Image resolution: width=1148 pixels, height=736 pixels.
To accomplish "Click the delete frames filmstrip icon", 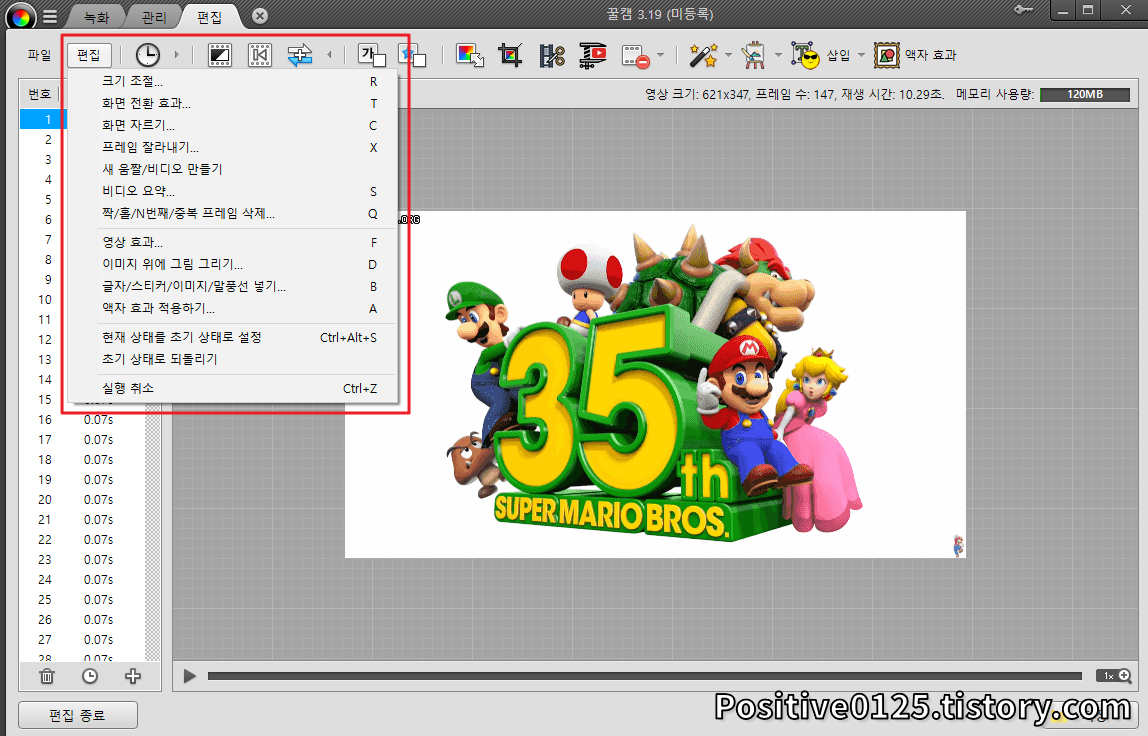I will pos(635,56).
